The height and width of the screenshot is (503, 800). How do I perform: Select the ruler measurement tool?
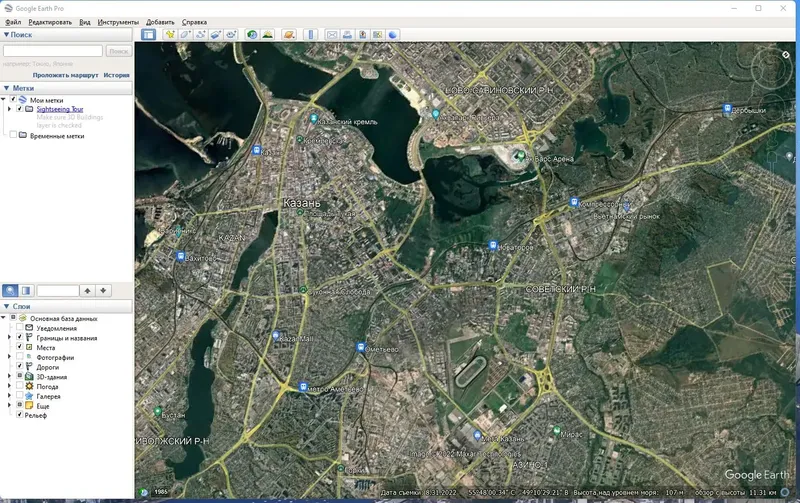coord(310,35)
